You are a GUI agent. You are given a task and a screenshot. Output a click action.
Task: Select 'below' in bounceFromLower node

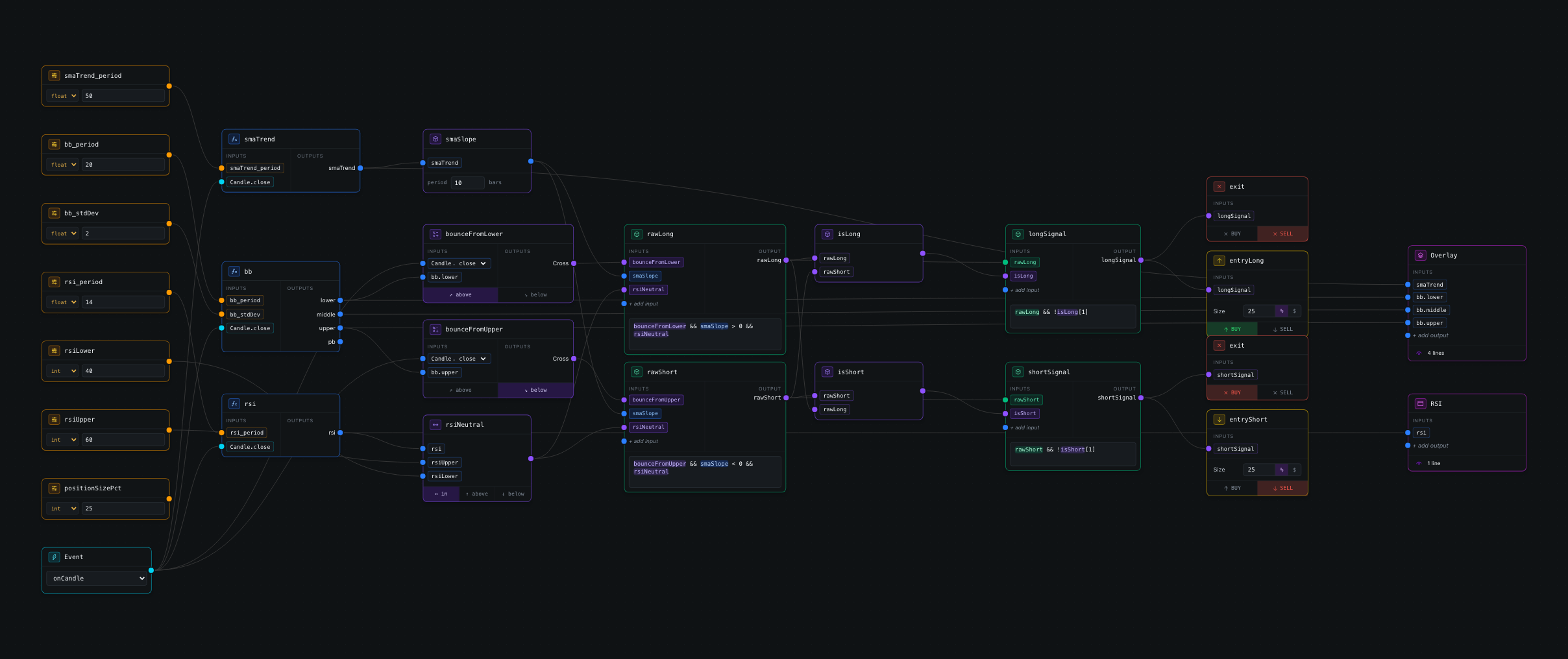pos(535,295)
